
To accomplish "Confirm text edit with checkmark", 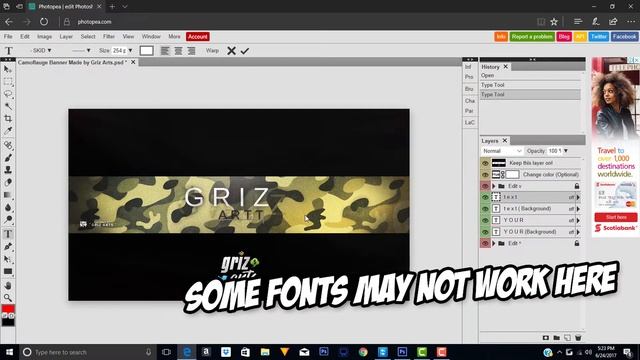I will tap(244, 51).
